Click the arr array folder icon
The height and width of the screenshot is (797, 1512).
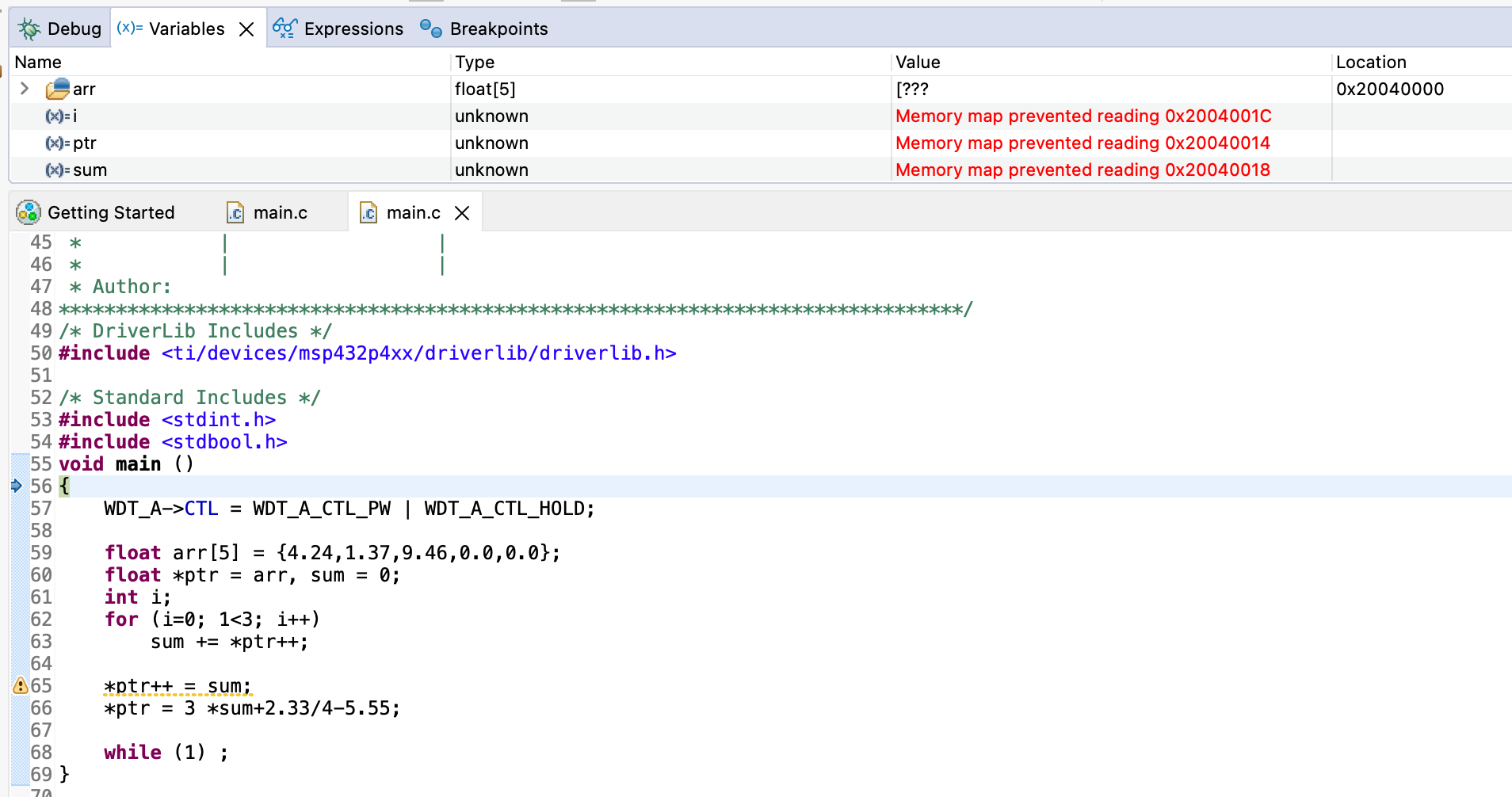point(57,89)
